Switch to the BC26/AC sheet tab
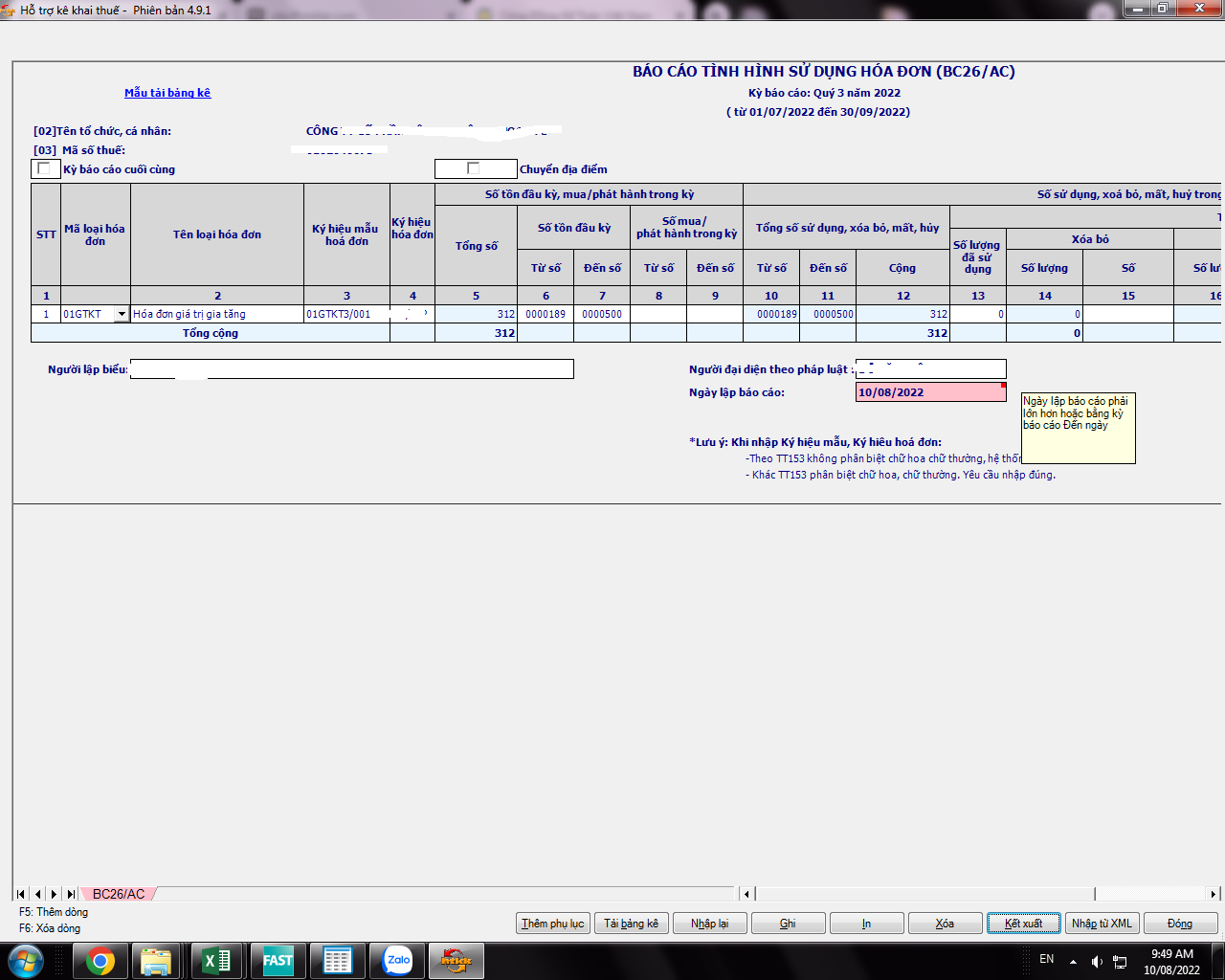This screenshot has width=1225, height=980. (x=119, y=894)
